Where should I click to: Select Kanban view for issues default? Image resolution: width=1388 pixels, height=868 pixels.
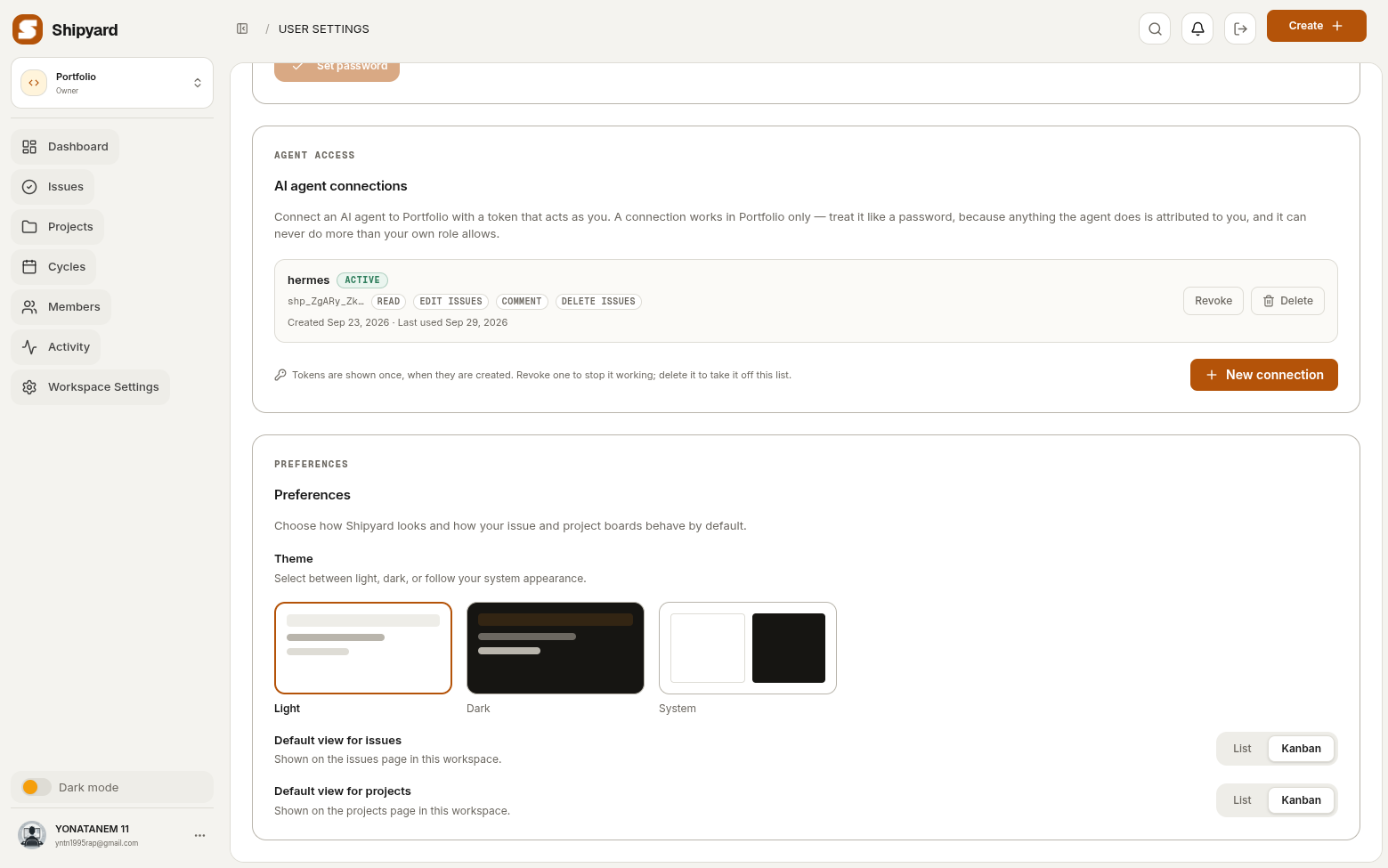pyautogui.click(x=1301, y=749)
